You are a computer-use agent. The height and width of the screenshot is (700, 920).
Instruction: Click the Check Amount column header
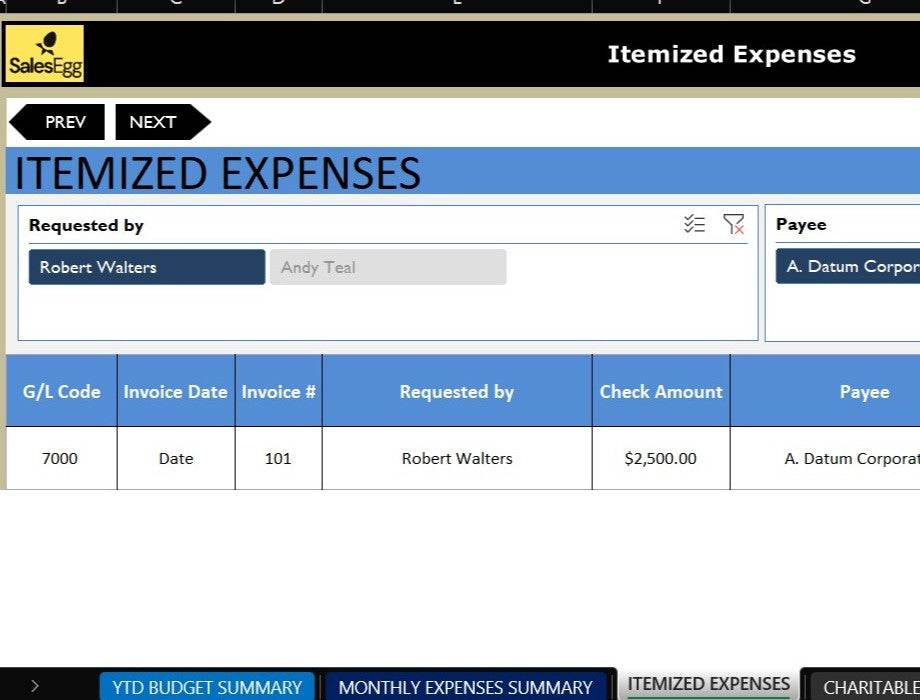point(661,392)
